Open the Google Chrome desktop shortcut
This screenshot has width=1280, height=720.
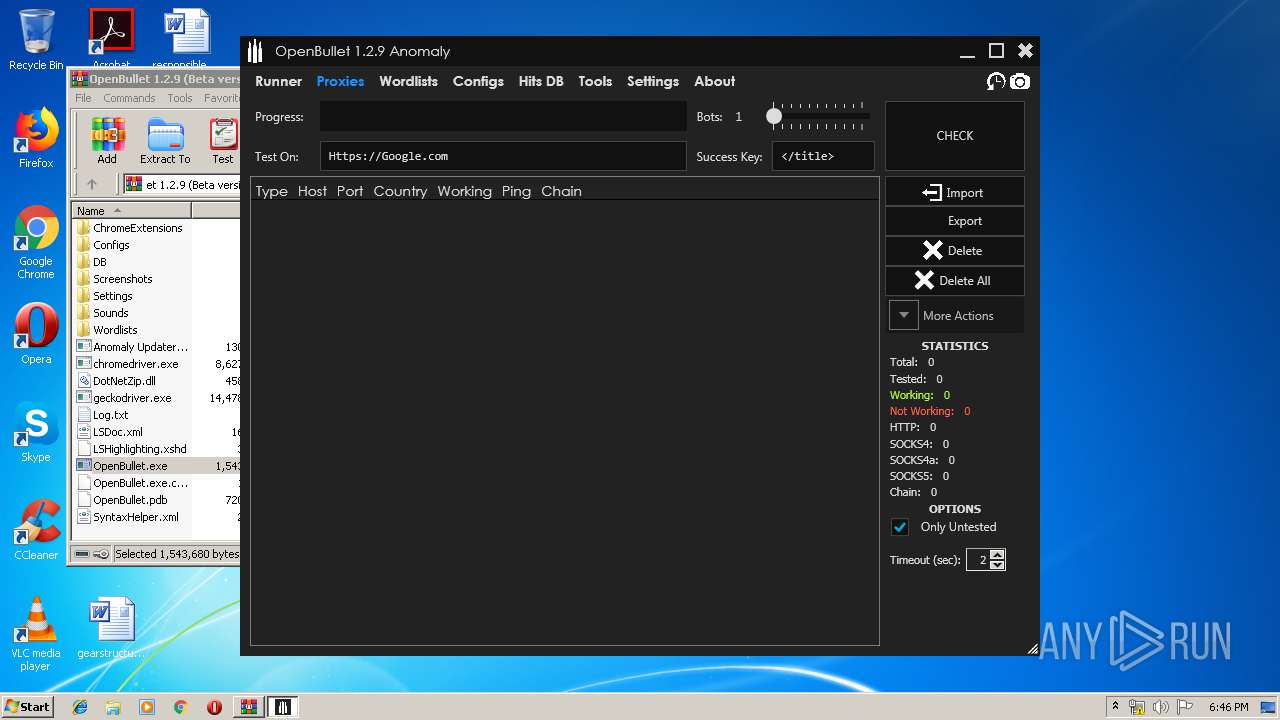pyautogui.click(x=36, y=243)
